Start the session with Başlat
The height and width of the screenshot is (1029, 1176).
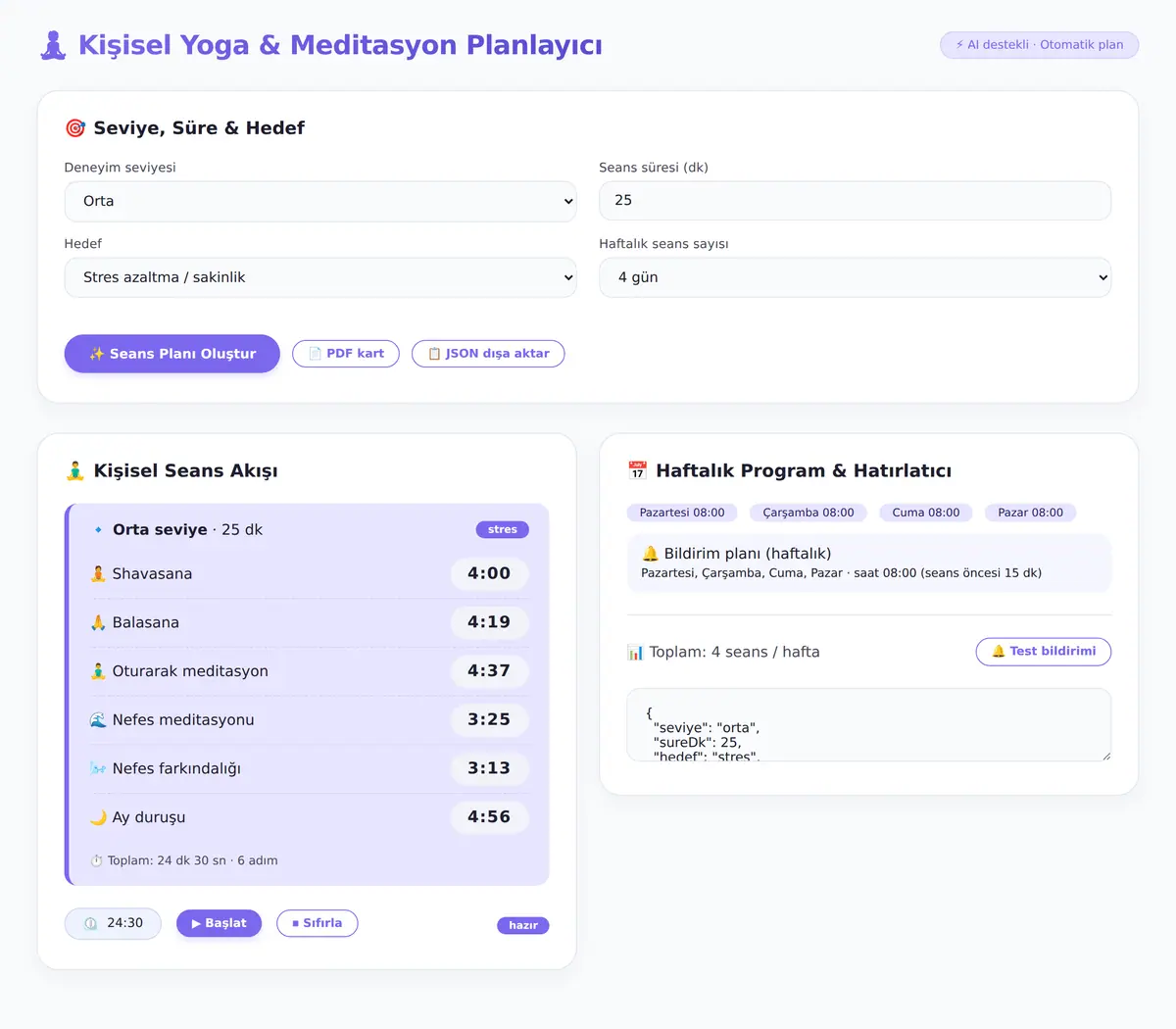point(220,923)
